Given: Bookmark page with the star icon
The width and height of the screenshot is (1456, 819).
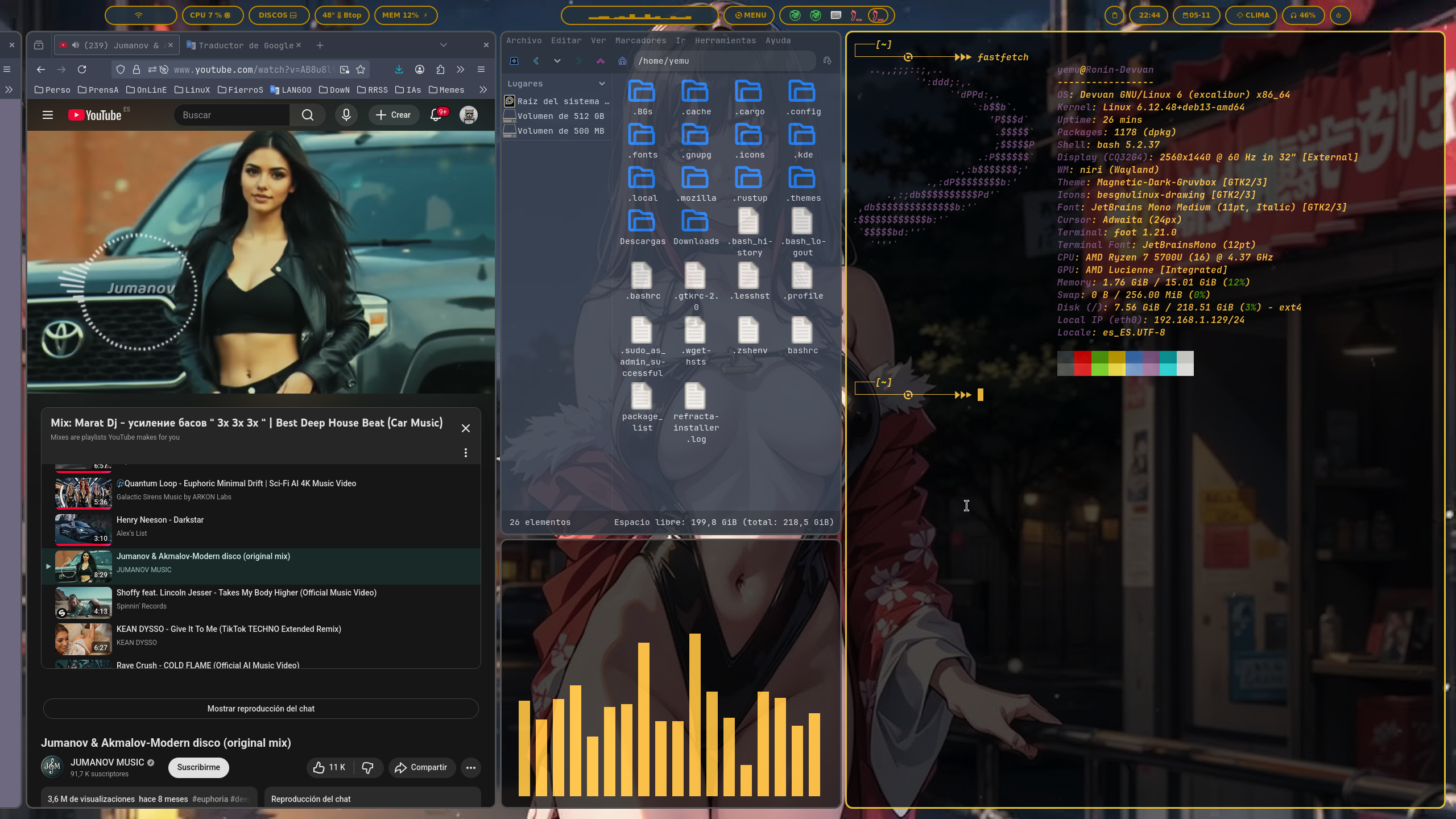Looking at the screenshot, I should click(361, 69).
